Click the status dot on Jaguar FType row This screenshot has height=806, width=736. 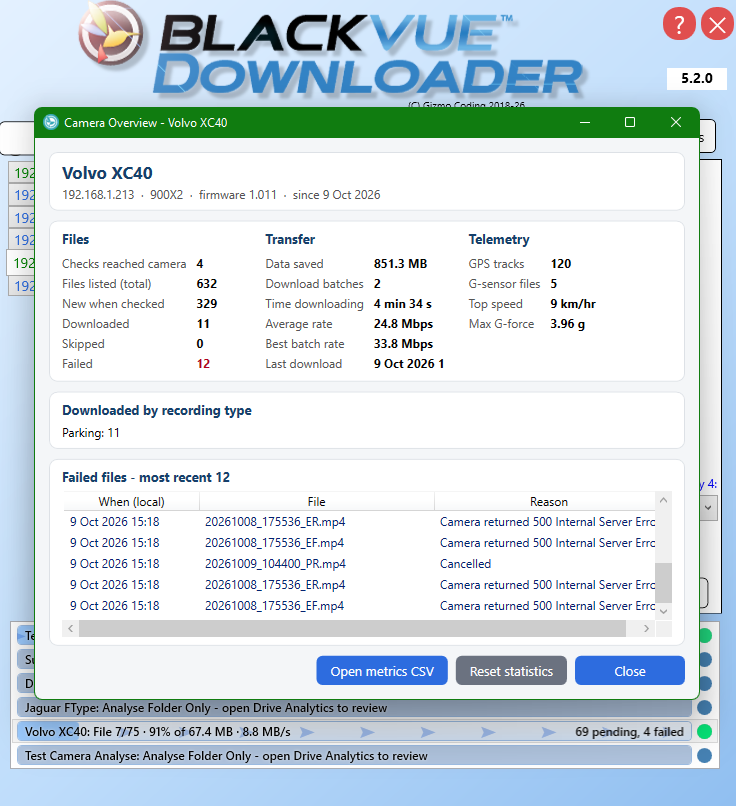coord(705,707)
